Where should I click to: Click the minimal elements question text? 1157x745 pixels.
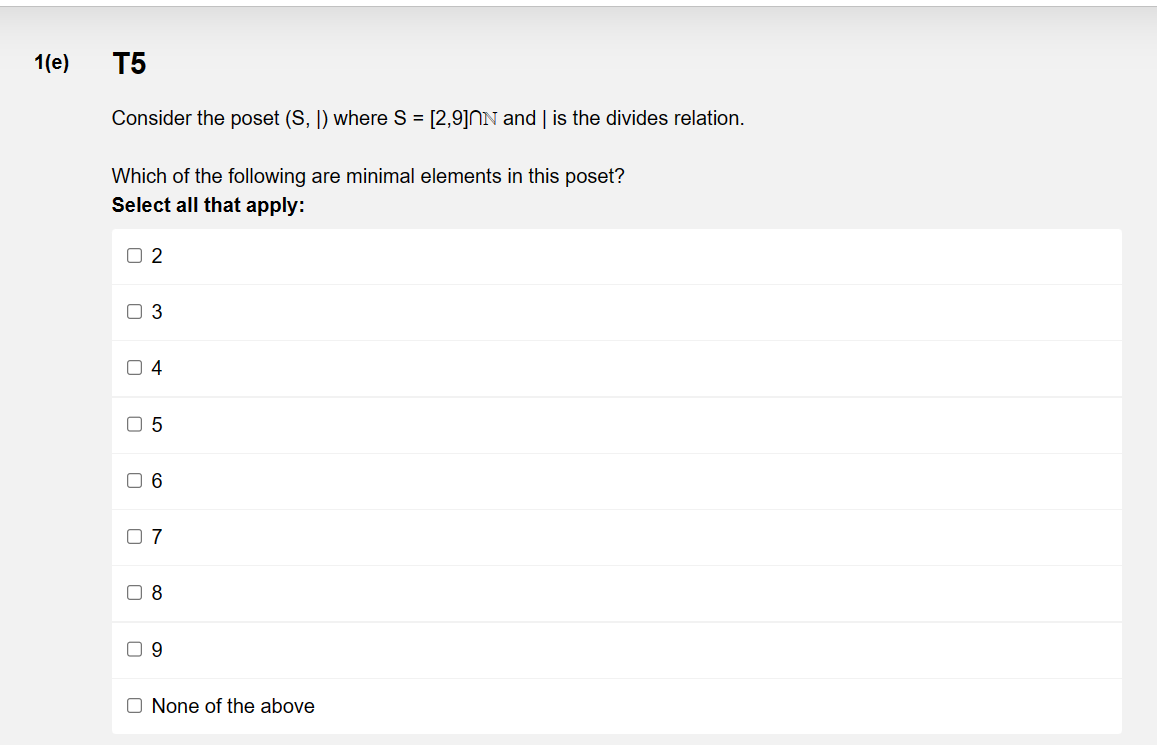tap(367, 175)
